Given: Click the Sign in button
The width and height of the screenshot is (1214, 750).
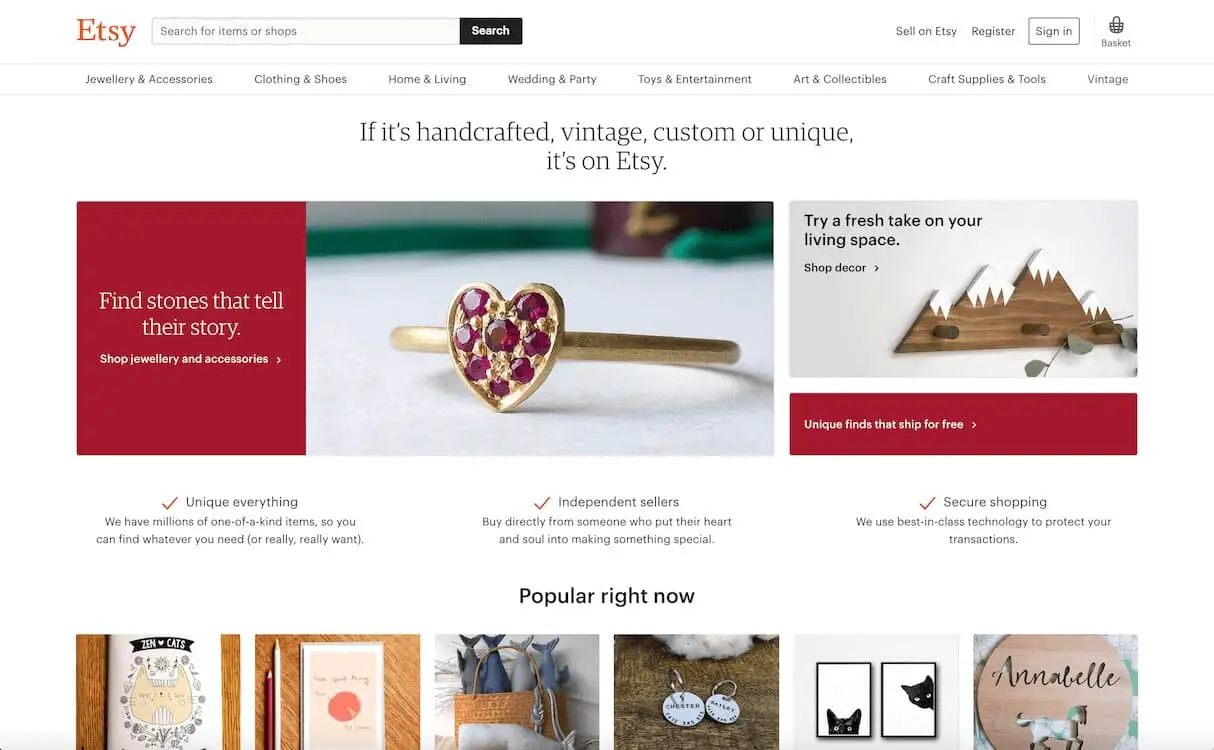Looking at the screenshot, I should [x=1054, y=31].
